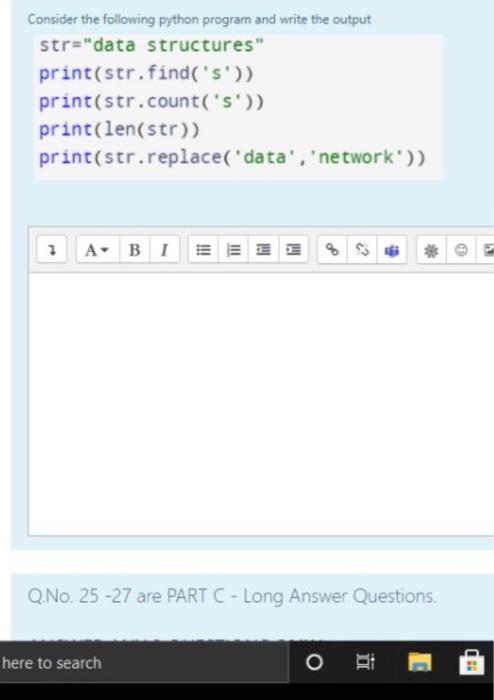Open the special character insert icon
This screenshot has width=494, height=700.
(x=431, y=250)
